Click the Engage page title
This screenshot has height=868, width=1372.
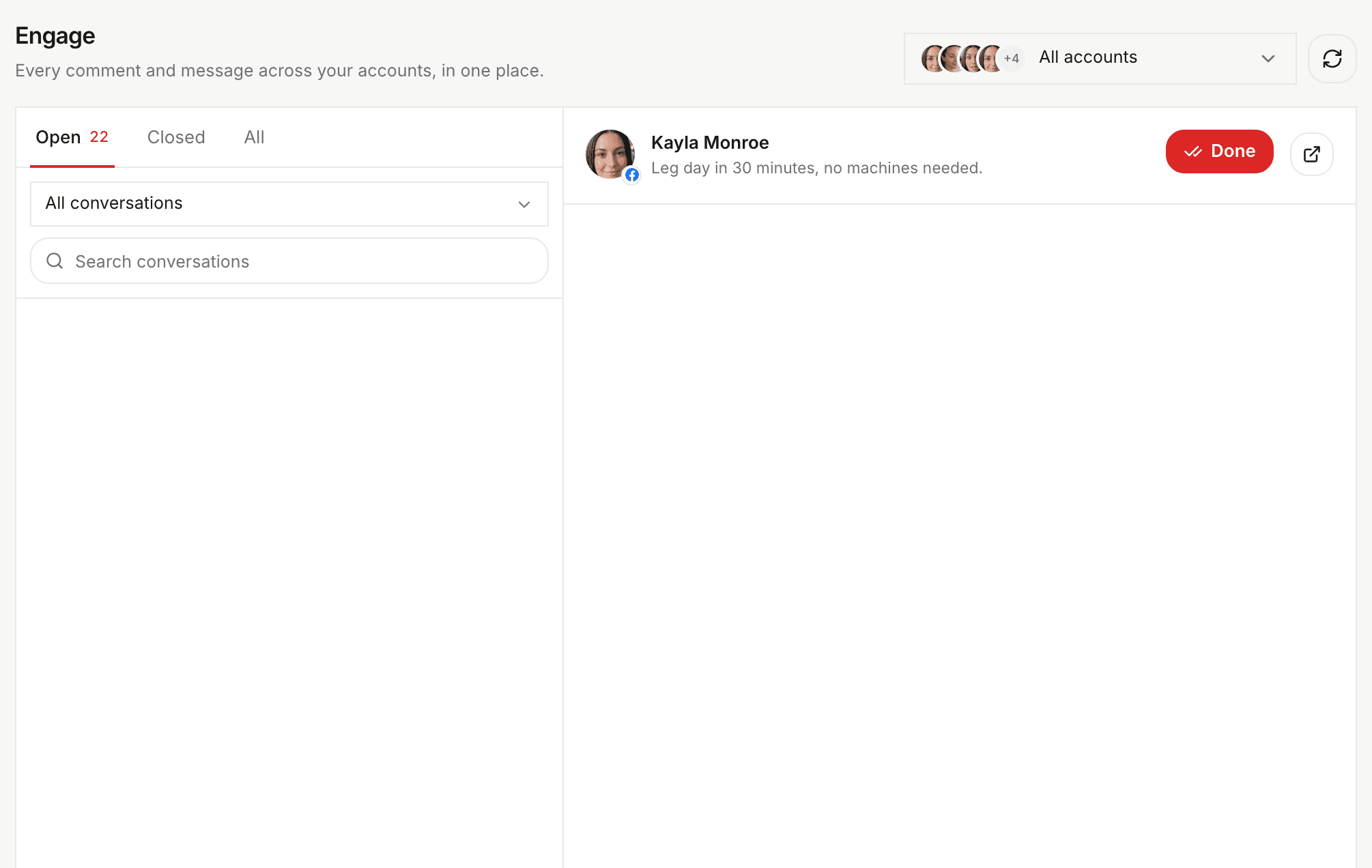[55, 36]
